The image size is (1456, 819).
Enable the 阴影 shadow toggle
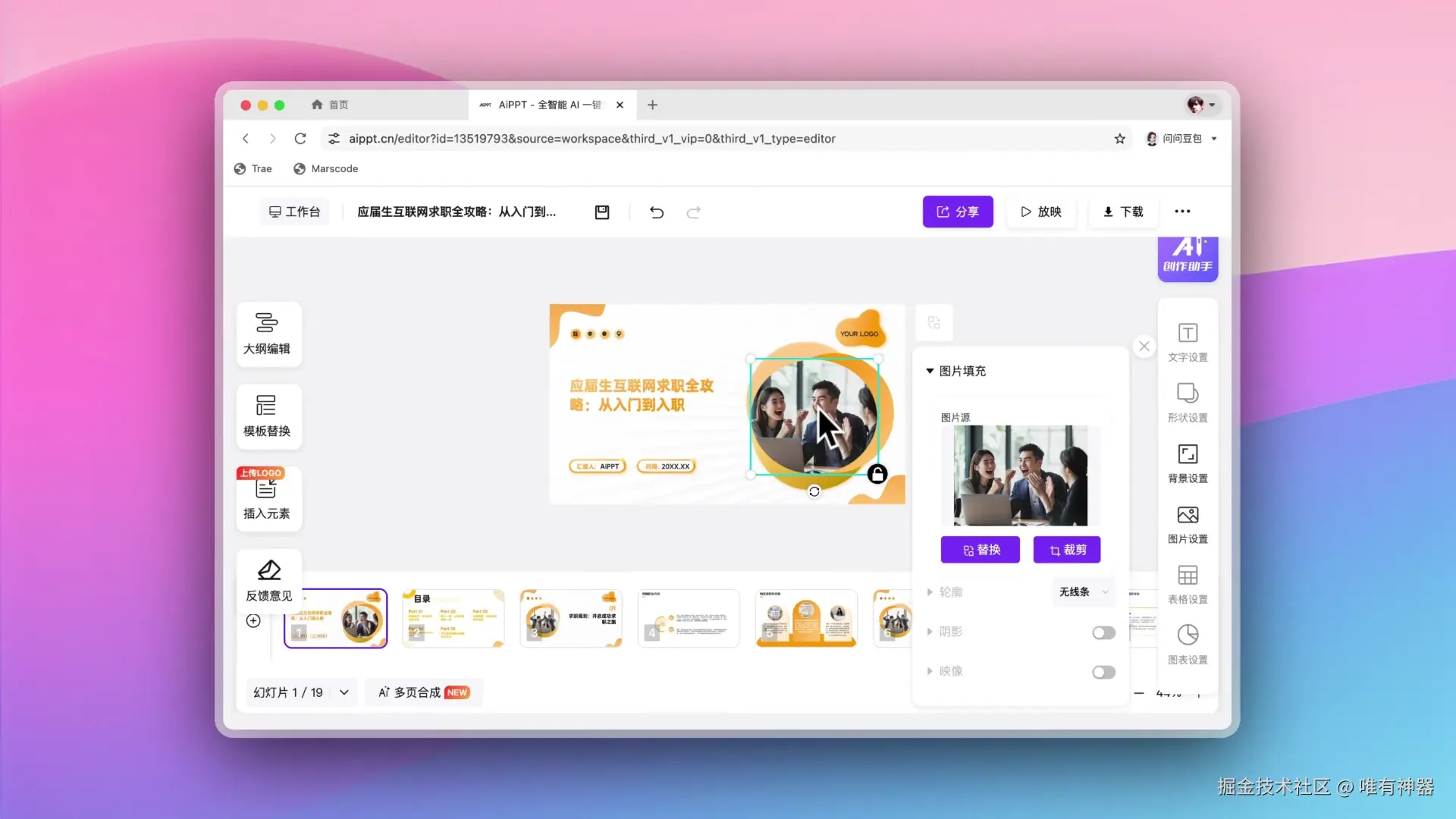pyautogui.click(x=1103, y=632)
